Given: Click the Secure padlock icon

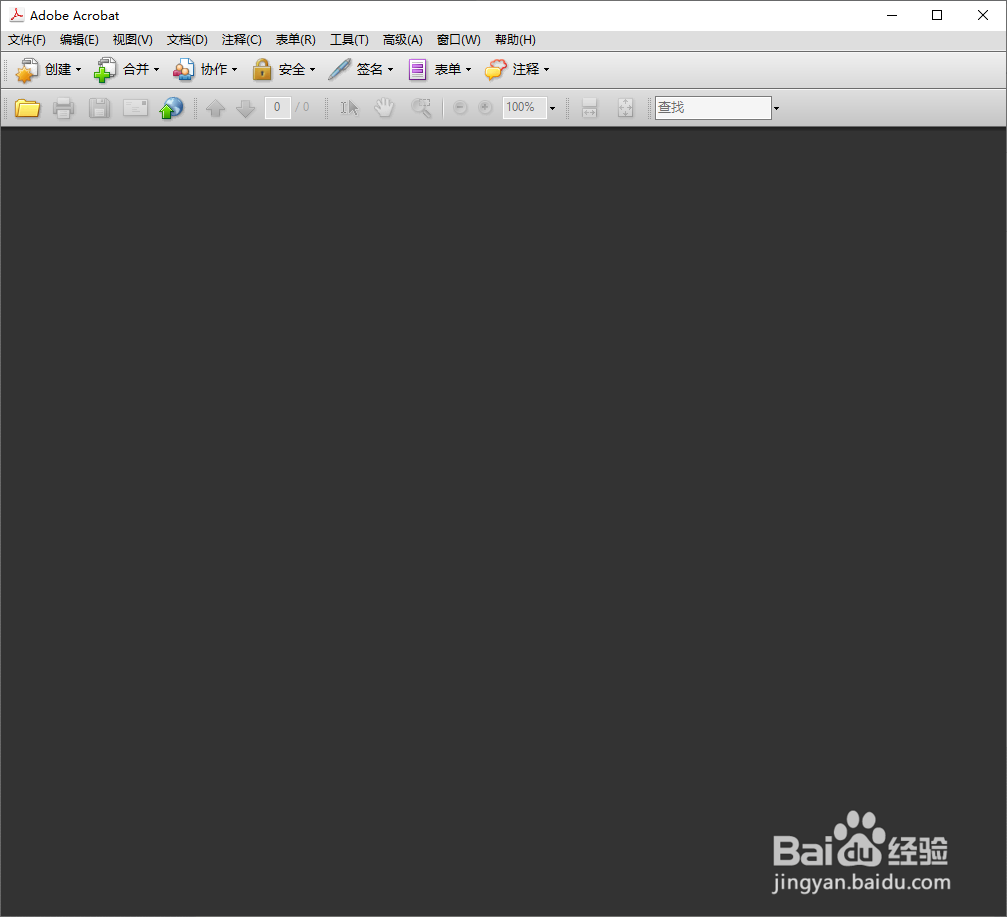Looking at the screenshot, I should pyautogui.click(x=261, y=69).
